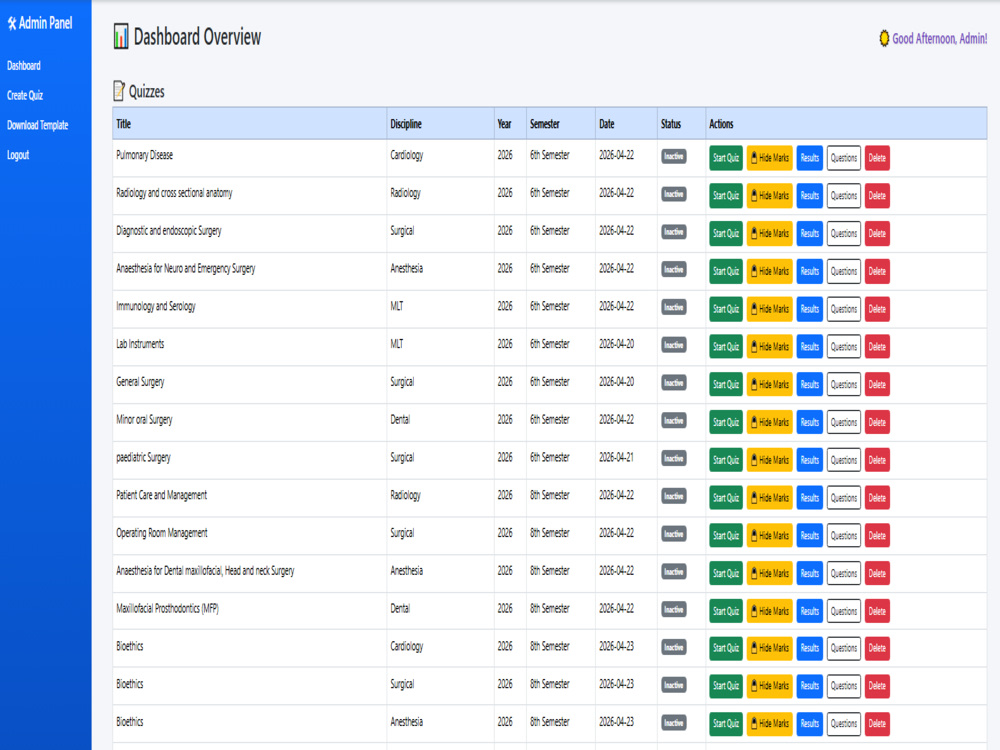
Task: Hide marks for Radiology and cross sectional anatomy
Action: pos(770,196)
